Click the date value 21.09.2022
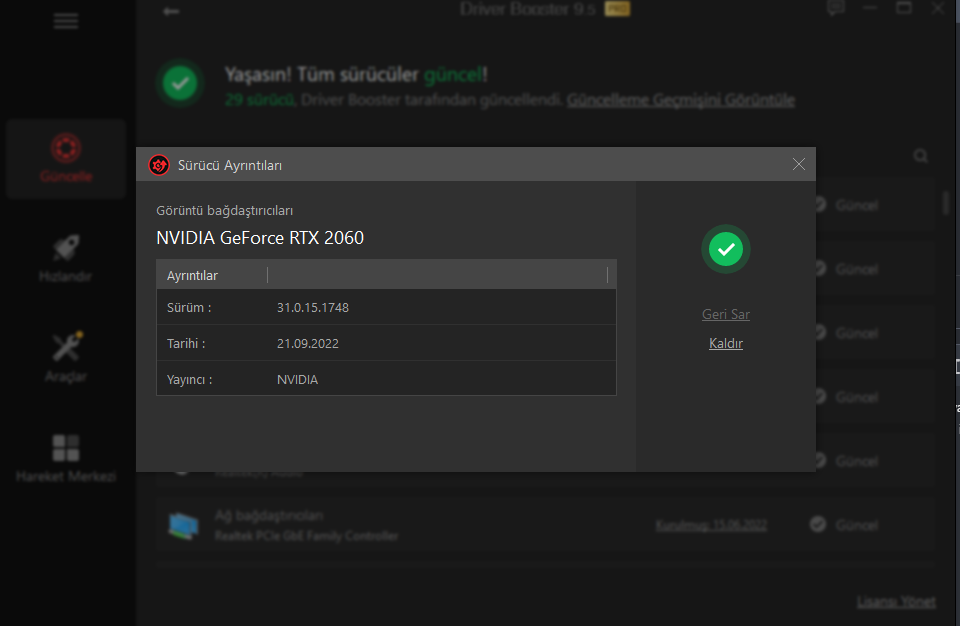Image resolution: width=960 pixels, height=626 pixels. click(x=307, y=344)
